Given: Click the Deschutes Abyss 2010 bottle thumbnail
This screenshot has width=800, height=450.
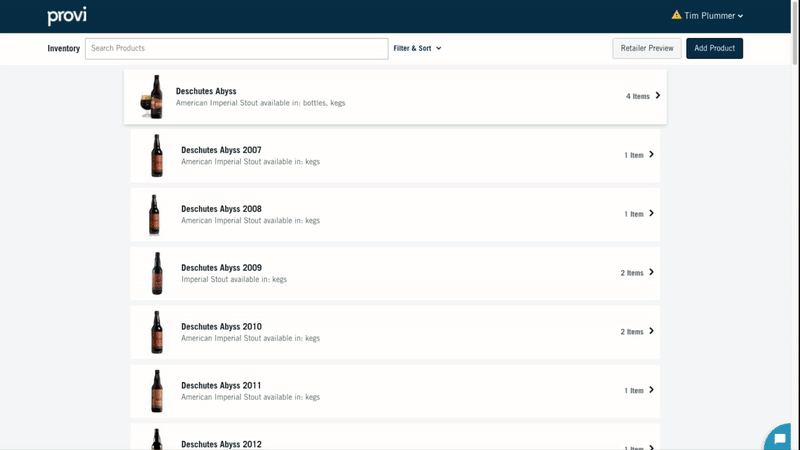Looking at the screenshot, I should (x=157, y=332).
